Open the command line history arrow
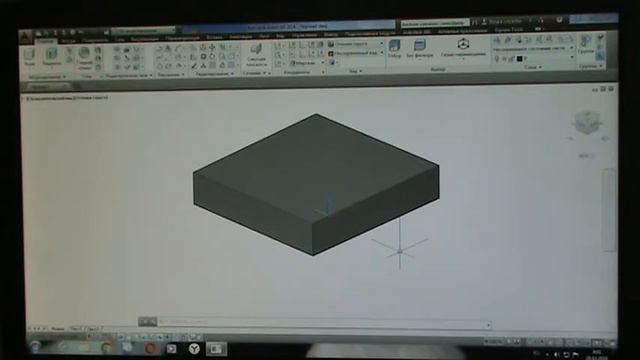The width and height of the screenshot is (640, 360). point(489,325)
